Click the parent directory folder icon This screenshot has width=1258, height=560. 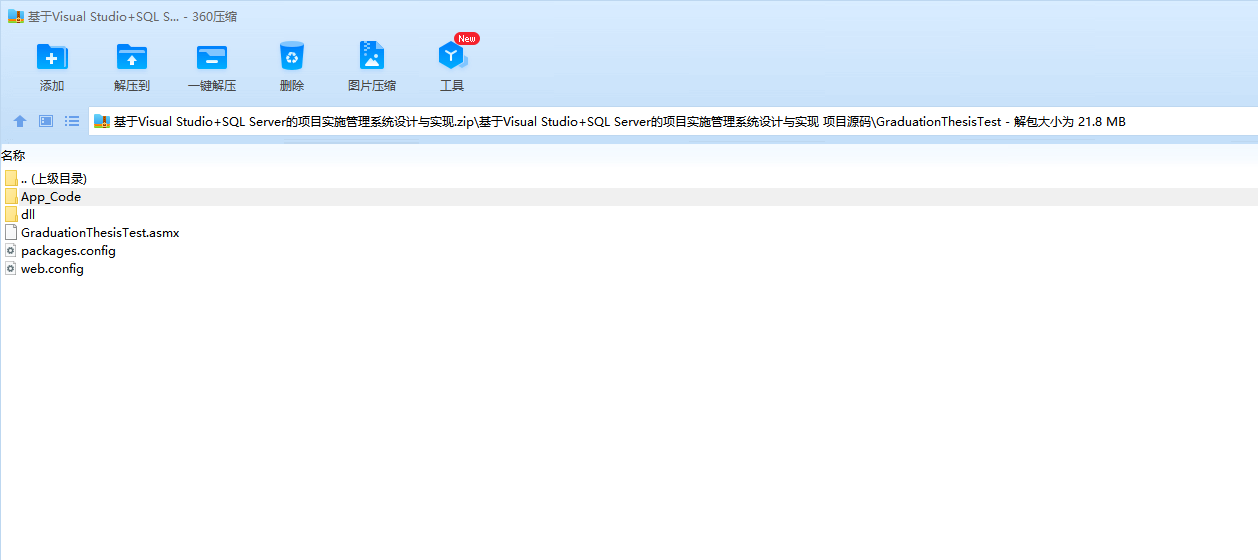tap(11, 178)
